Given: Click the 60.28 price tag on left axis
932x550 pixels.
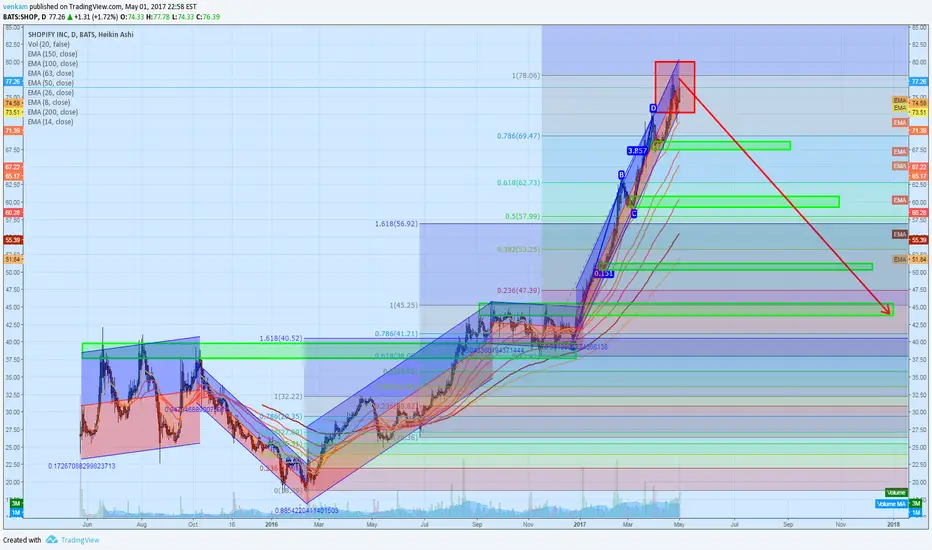Looking at the screenshot, I should [12, 212].
